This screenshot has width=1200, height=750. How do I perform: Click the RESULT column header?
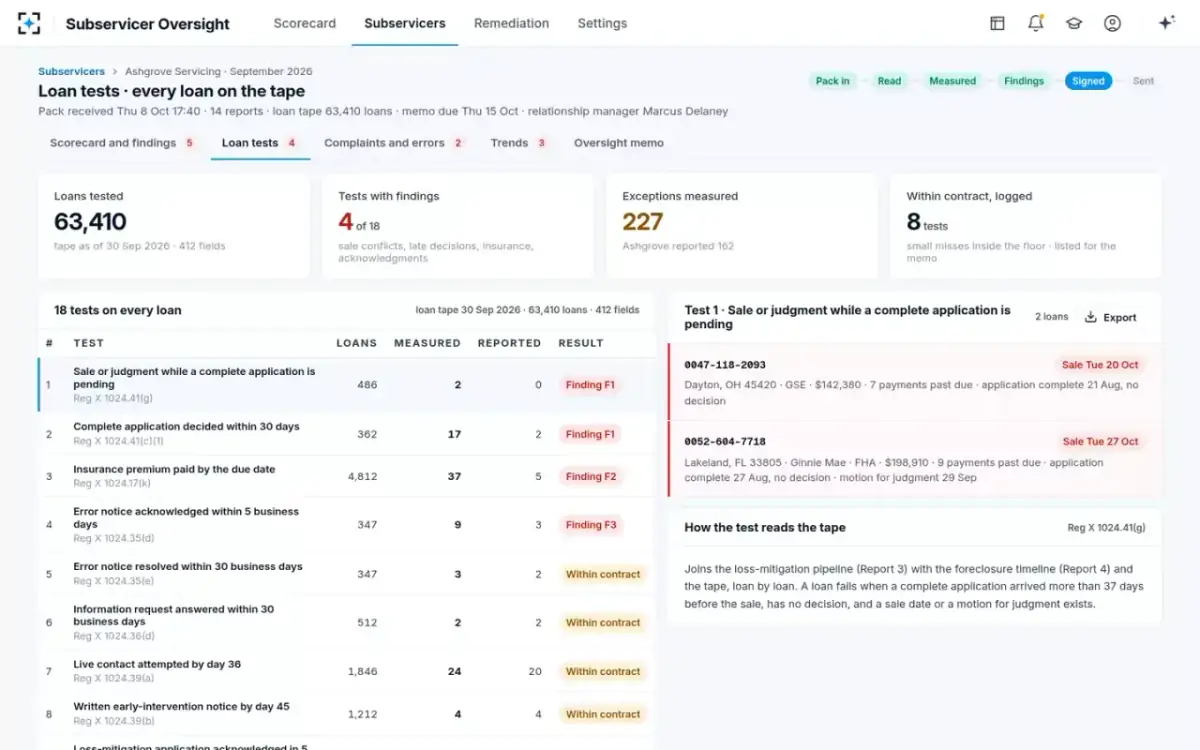tap(581, 343)
